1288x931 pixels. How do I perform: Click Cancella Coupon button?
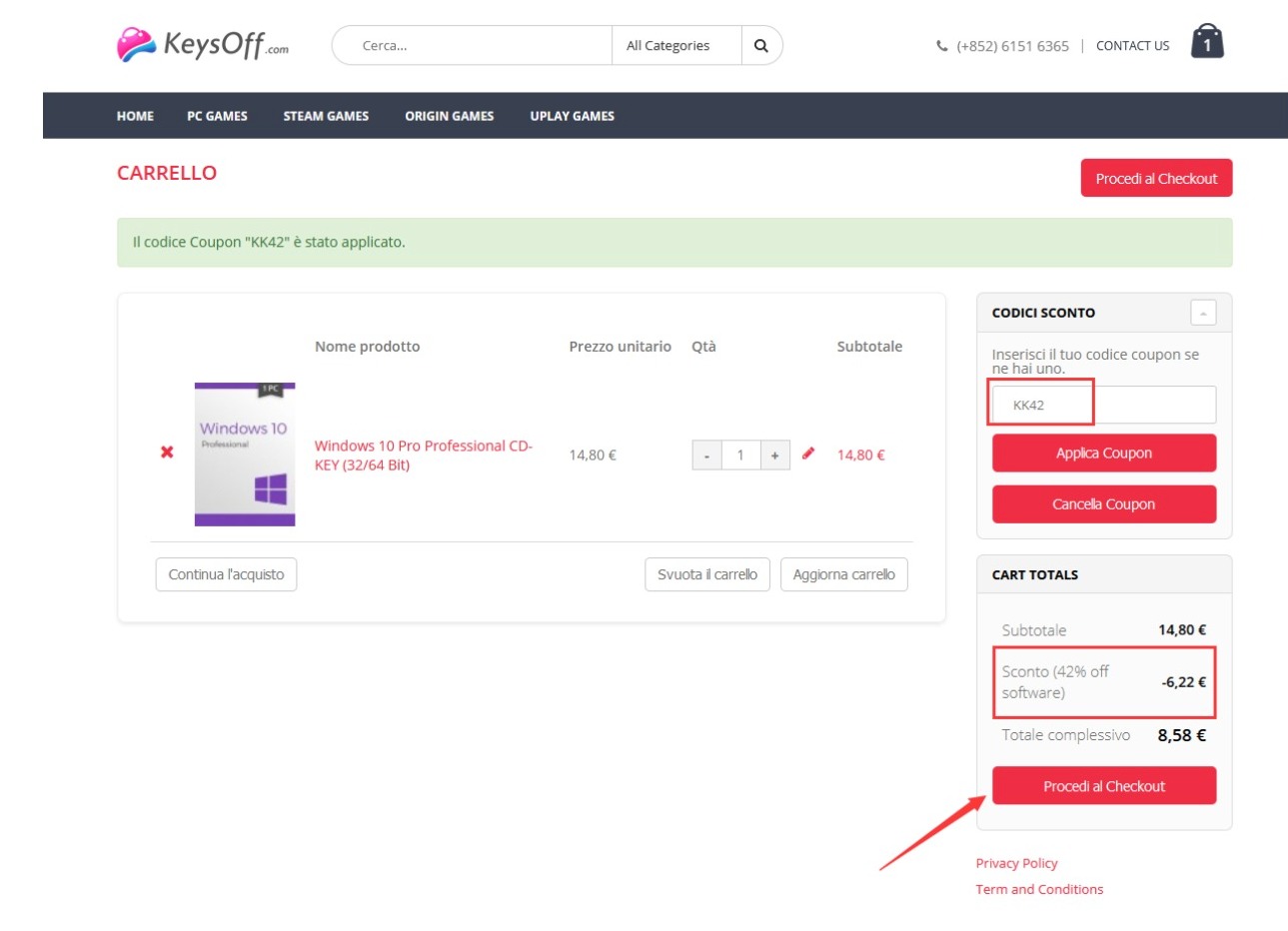(x=1104, y=504)
